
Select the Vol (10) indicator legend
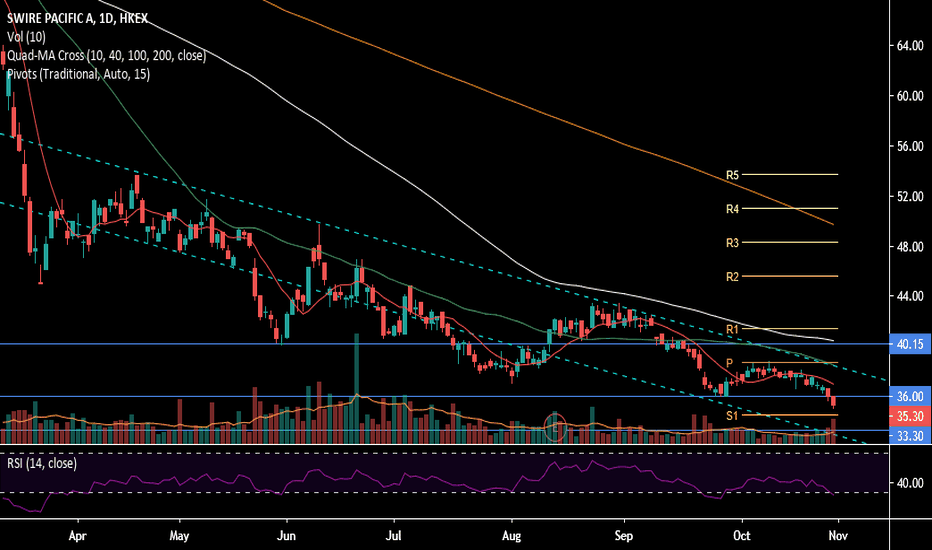tap(26, 37)
